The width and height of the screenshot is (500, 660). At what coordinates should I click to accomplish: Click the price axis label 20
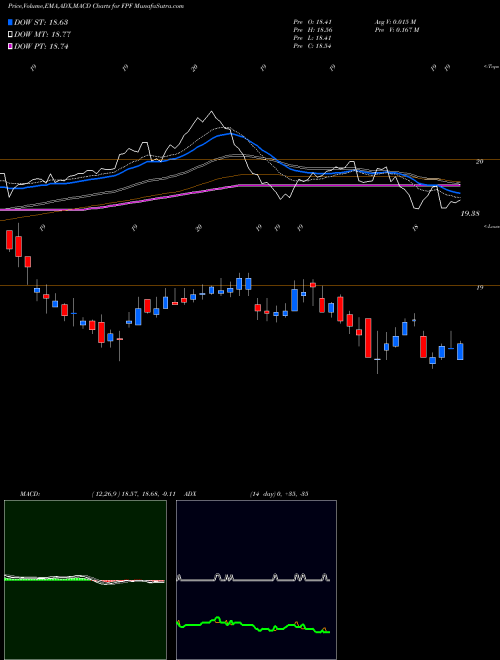coord(479,161)
